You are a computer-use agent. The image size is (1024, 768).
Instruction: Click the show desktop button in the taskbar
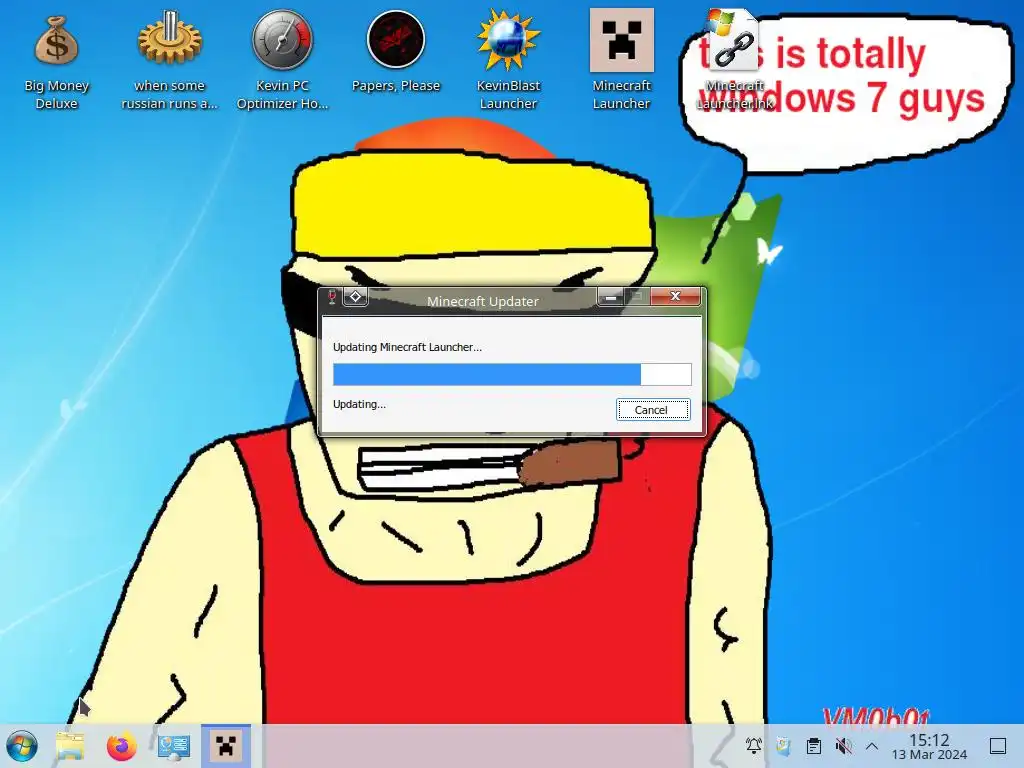pos(998,745)
